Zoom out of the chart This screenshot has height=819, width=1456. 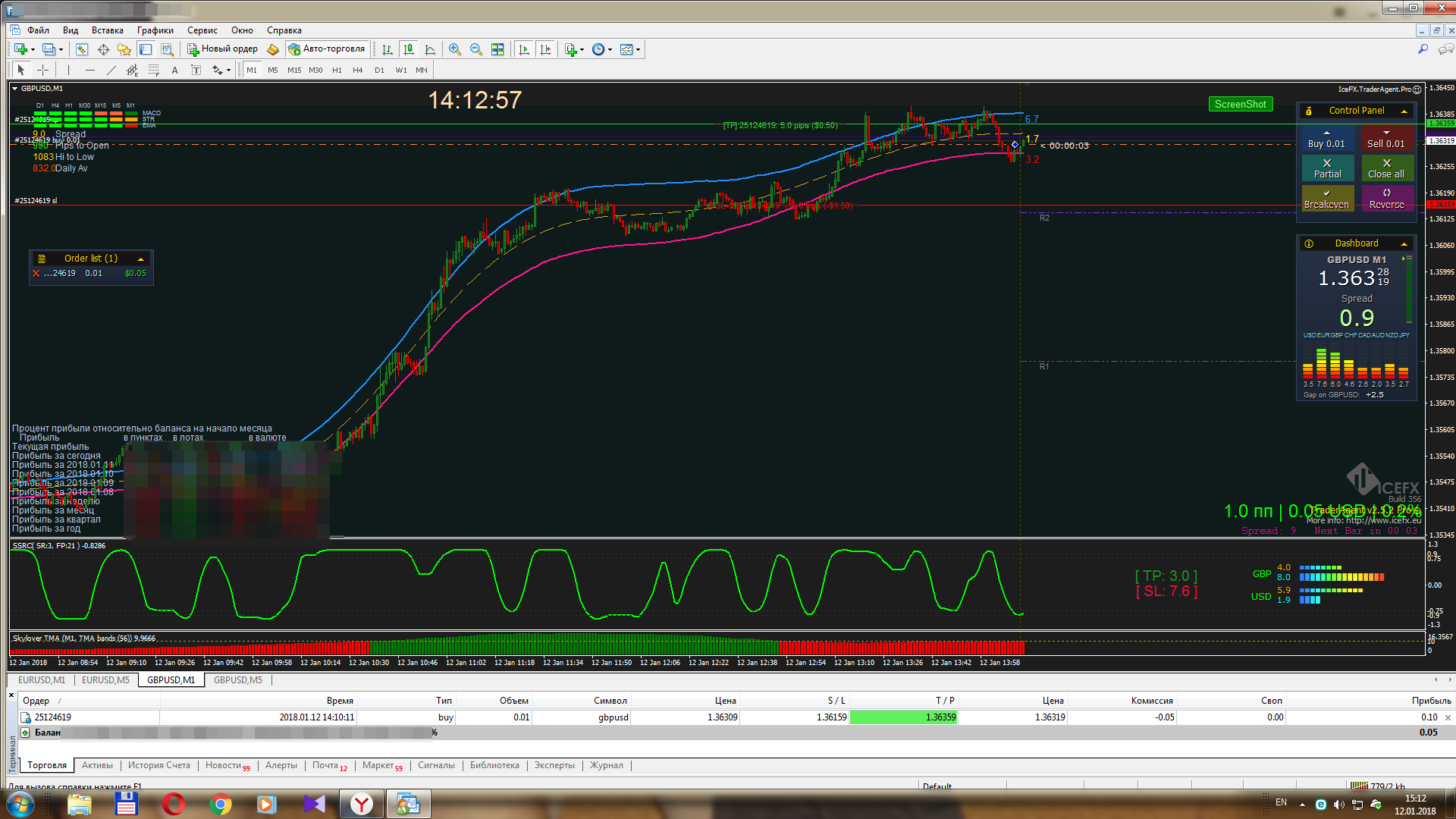tap(476, 49)
